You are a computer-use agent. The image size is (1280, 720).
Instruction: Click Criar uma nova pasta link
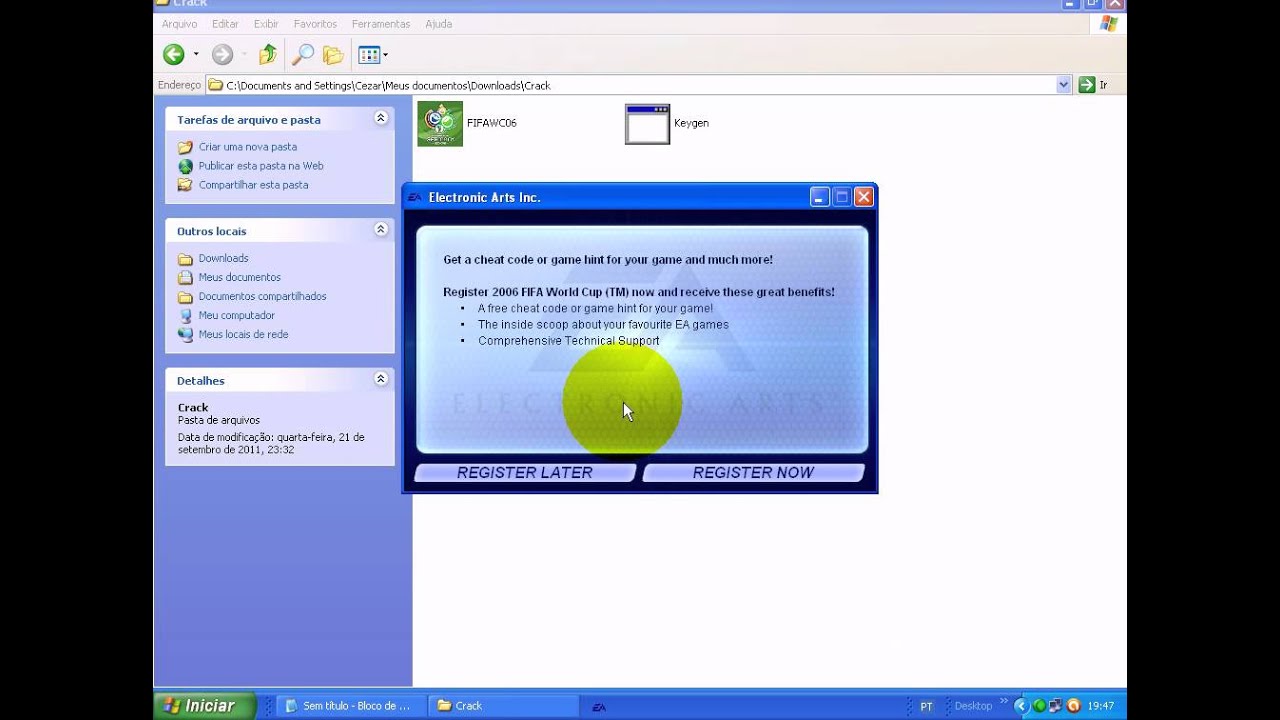(247, 147)
